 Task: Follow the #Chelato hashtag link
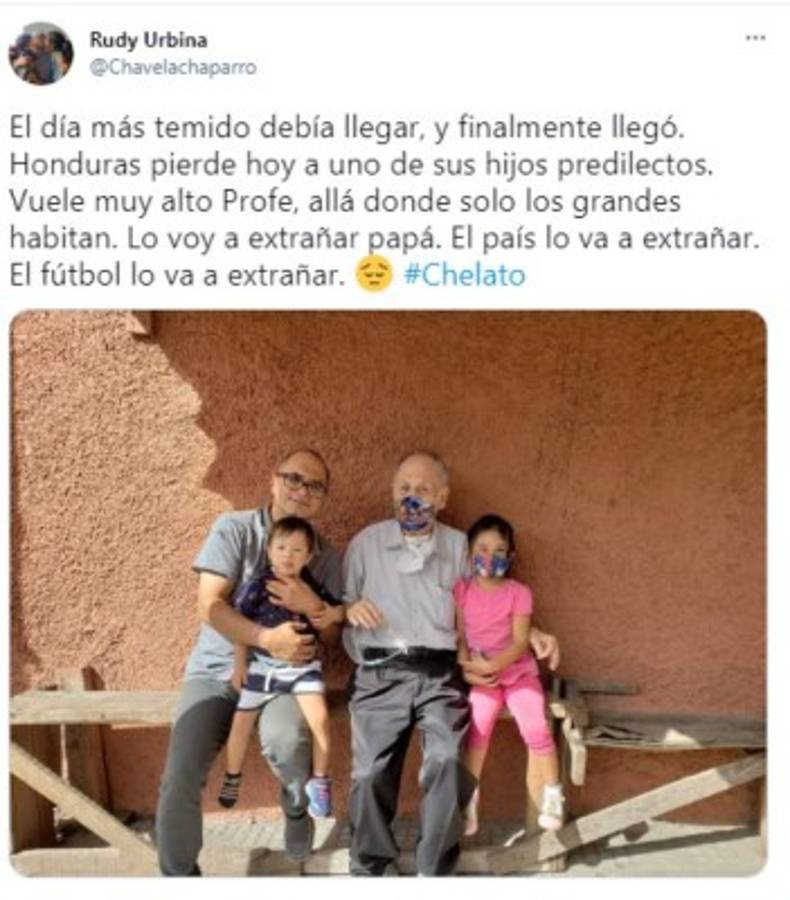[x=464, y=275]
